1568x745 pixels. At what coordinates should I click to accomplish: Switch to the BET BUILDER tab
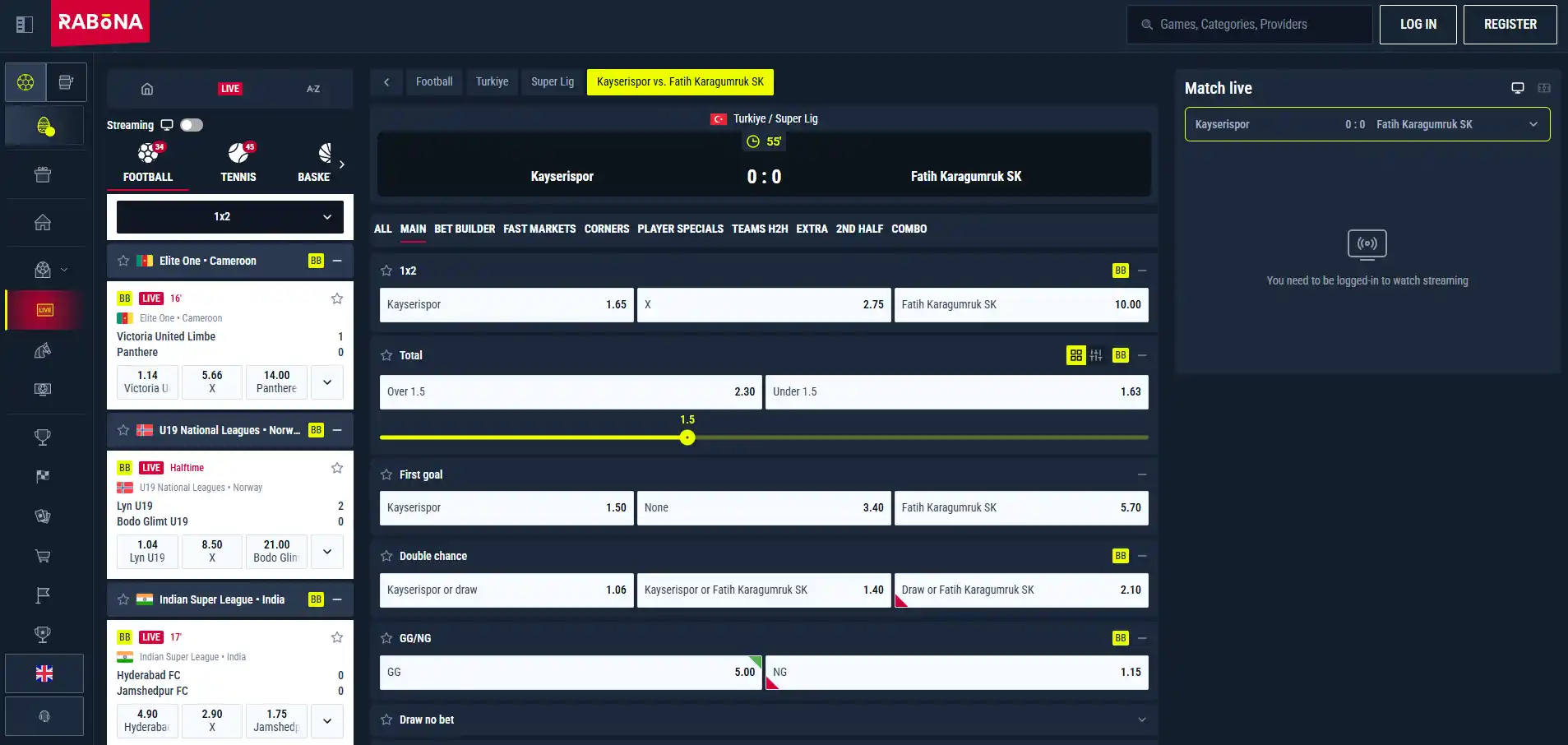[465, 229]
